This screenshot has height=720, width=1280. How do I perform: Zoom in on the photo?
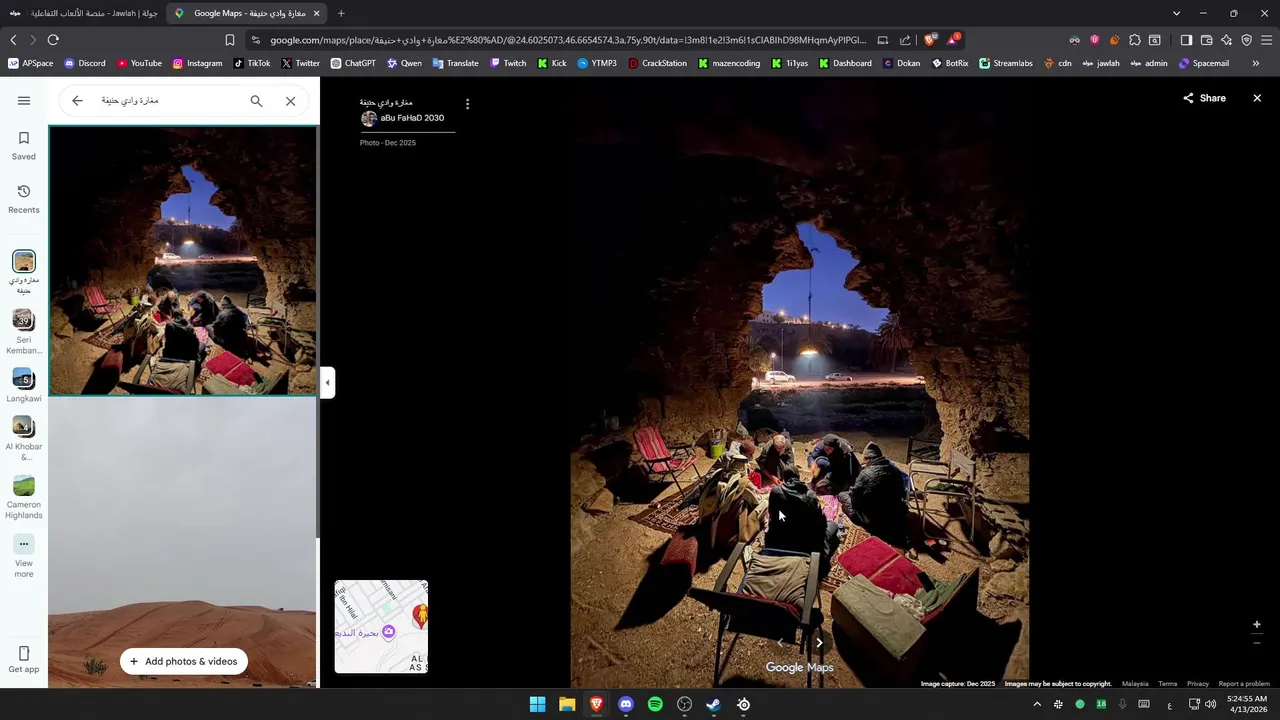[x=1257, y=625]
